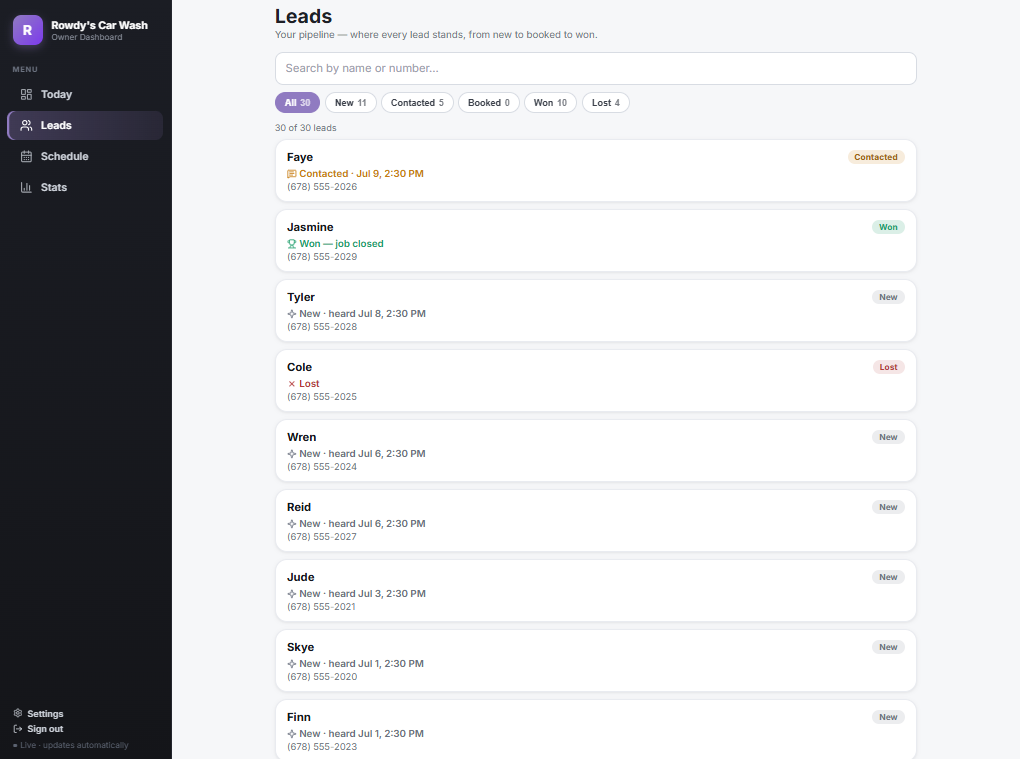Show Booked 0 leads
This screenshot has width=1020, height=759.
[489, 103]
